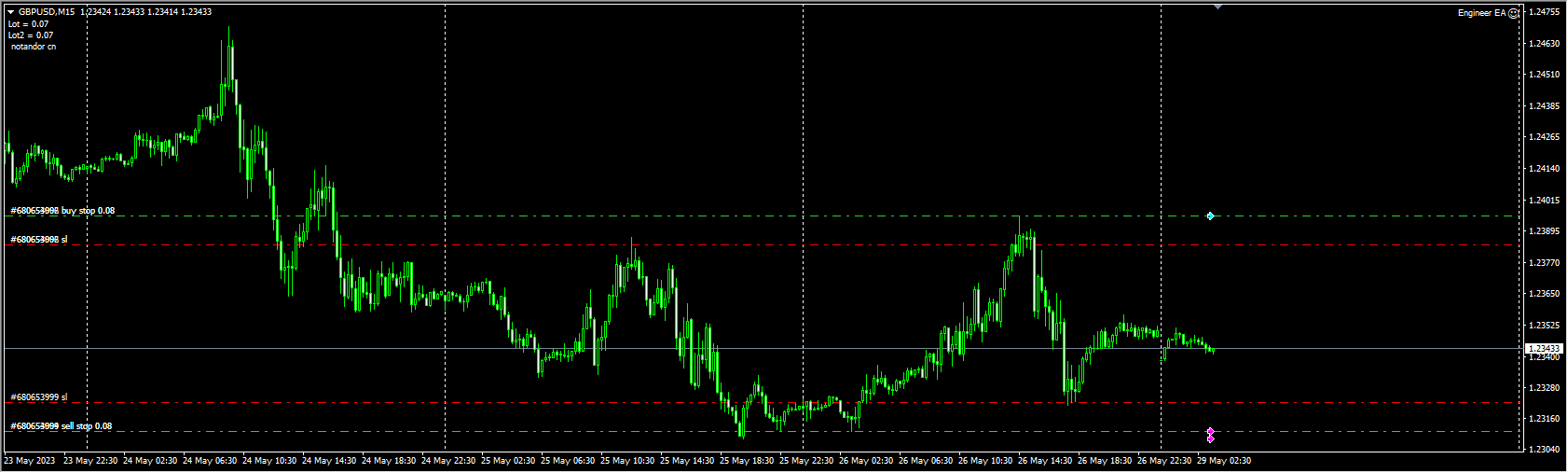Select the cyan buy stop arrow marker
This screenshot has height=473, width=1568.
[1210, 216]
